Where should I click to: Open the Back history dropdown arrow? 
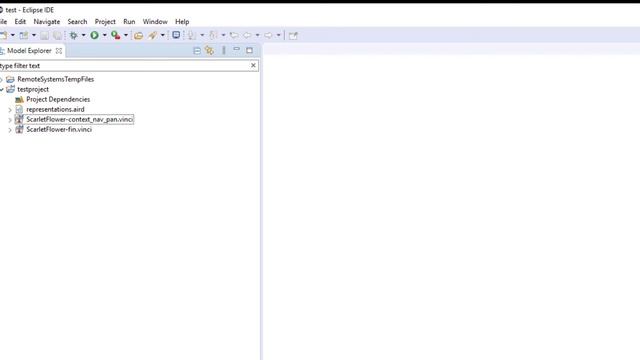click(257, 36)
